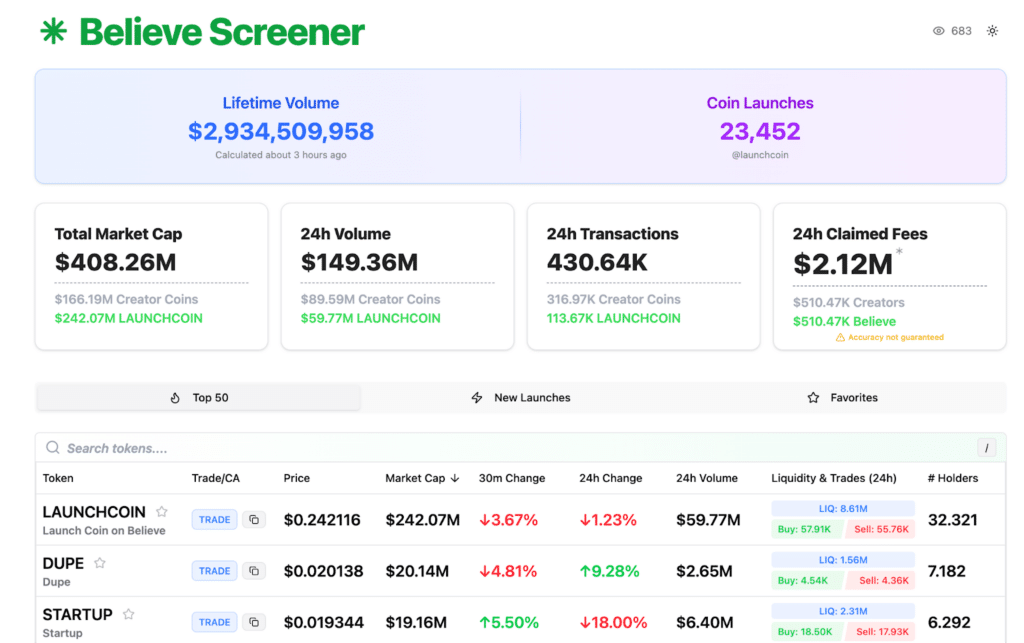Click LAUNCHCOIN LIQ: 8.61M bar
This screenshot has width=1024, height=643.
pos(843,509)
